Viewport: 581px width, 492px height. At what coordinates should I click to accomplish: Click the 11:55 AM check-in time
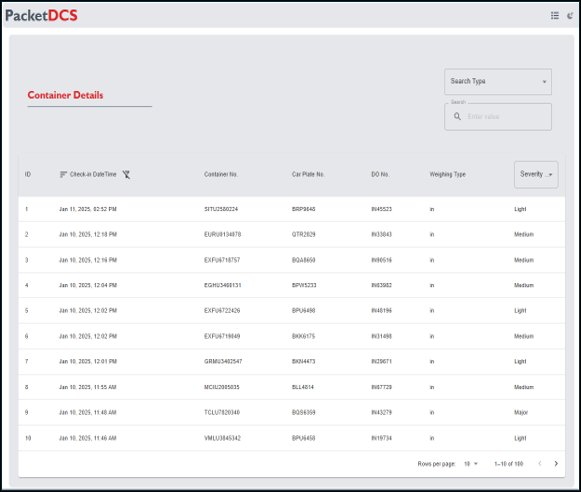tap(88, 387)
